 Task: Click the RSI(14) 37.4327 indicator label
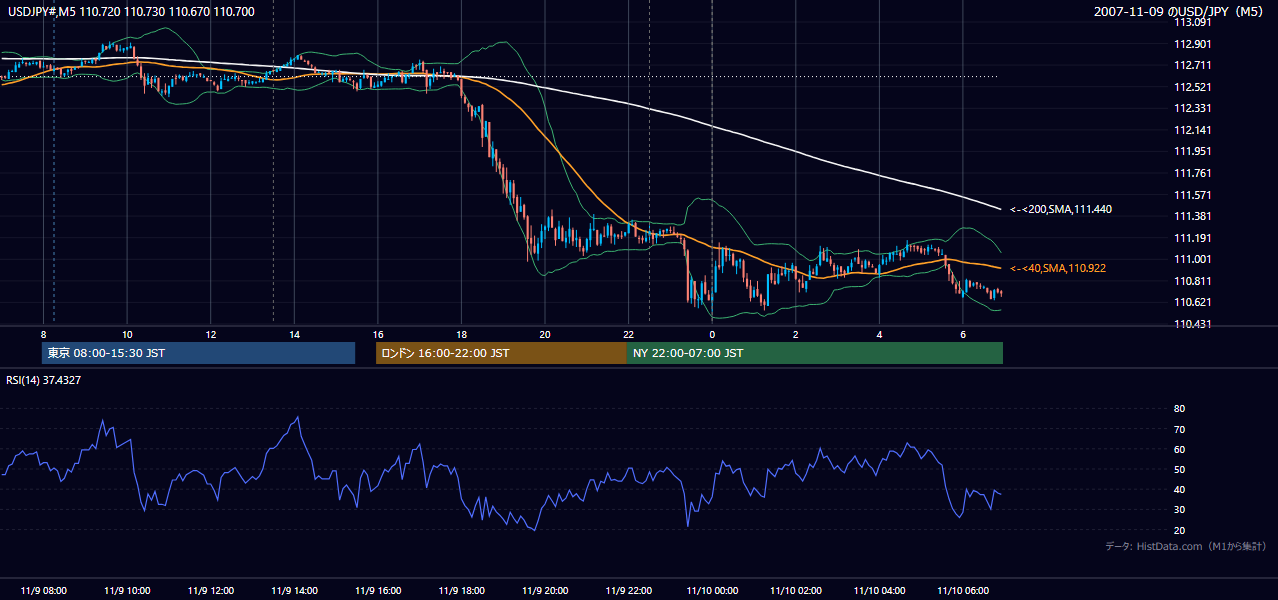pos(44,380)
